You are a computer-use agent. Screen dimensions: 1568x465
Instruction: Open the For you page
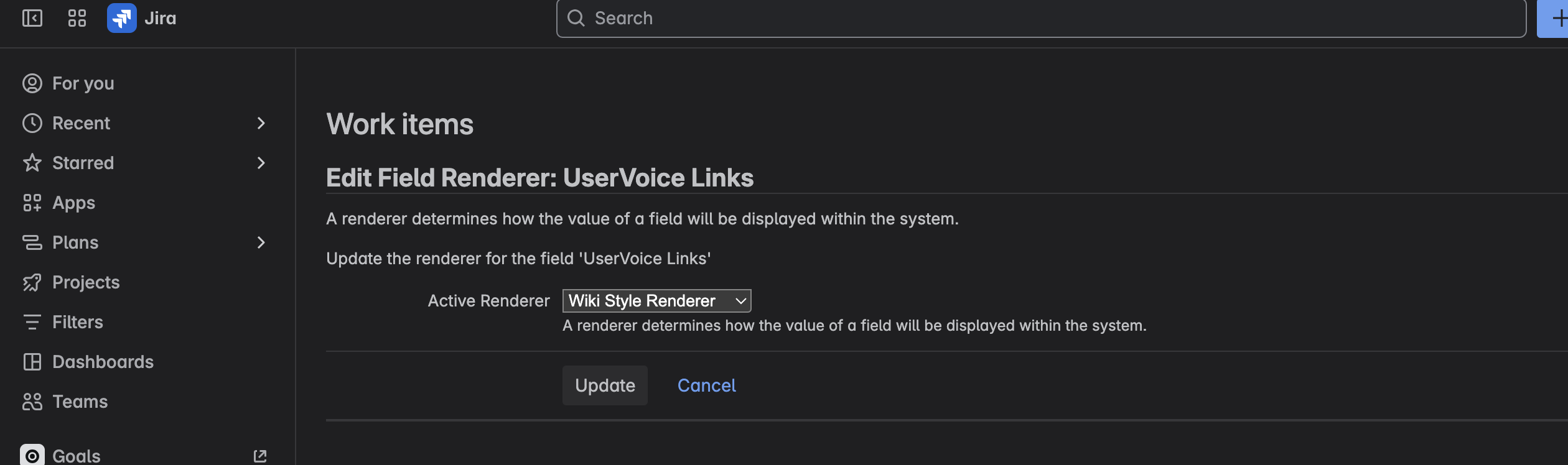pyautogui.click(x=83, y=83)
